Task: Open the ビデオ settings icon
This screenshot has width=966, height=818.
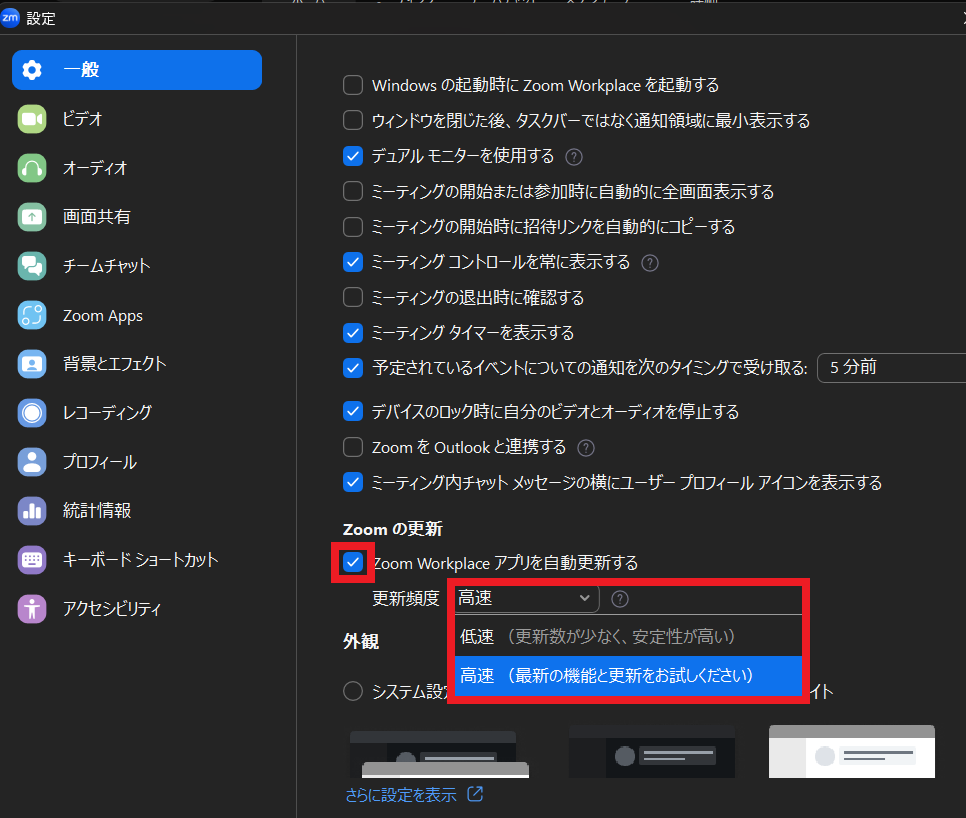Action: [x=33, y=119]
